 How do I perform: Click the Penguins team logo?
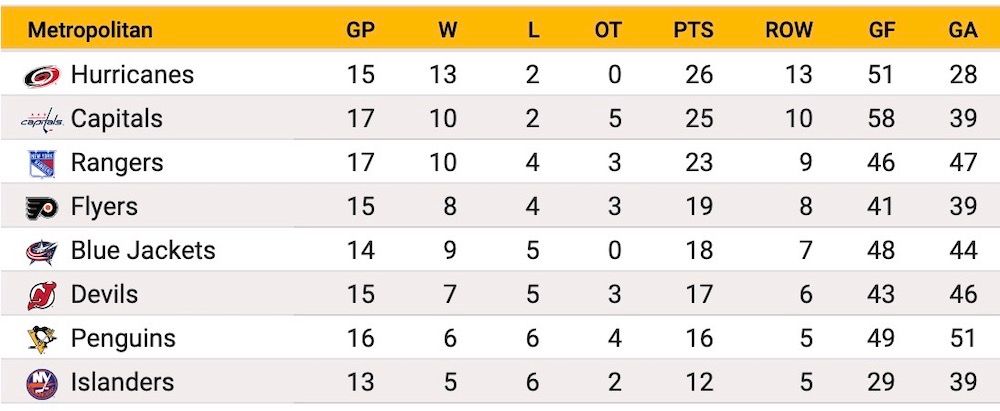tap(42, 339)
